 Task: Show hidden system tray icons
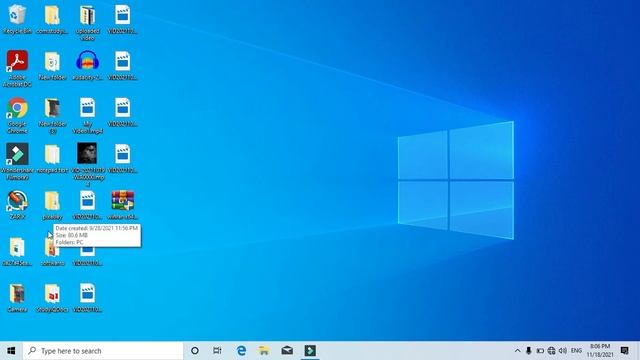coord(517,351)
